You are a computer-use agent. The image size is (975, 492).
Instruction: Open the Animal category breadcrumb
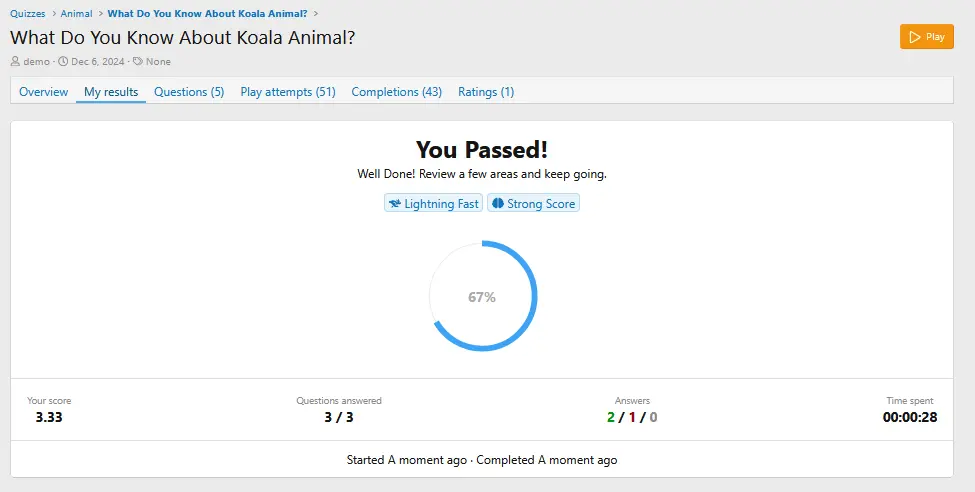click(76, 14)
